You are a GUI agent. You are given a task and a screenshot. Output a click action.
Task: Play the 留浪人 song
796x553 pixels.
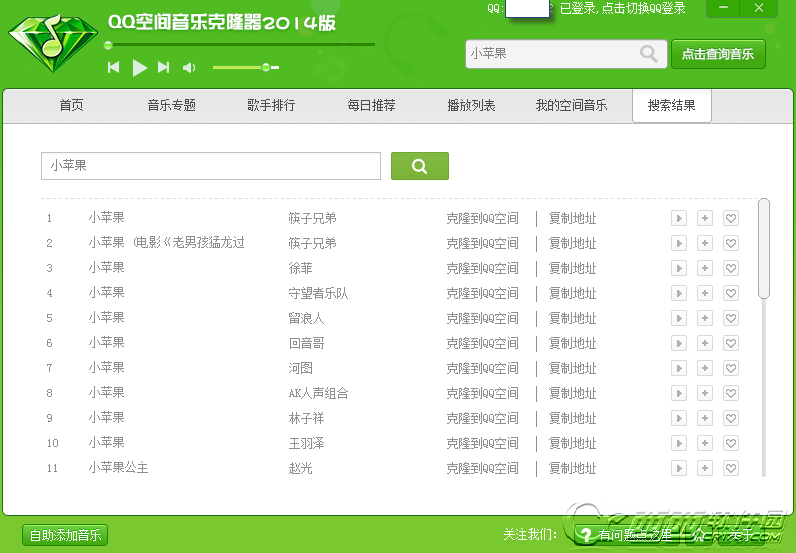tap(679, 318)
